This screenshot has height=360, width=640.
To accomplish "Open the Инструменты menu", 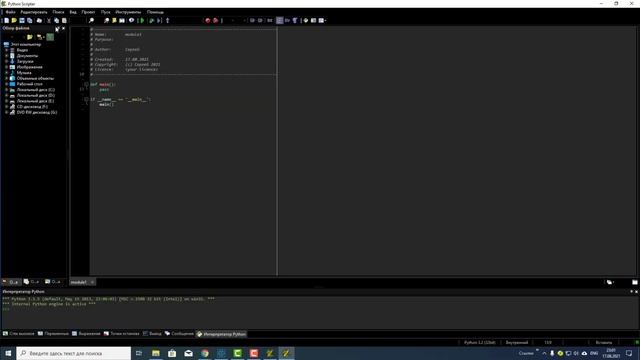I will click(x=128, y=12).
